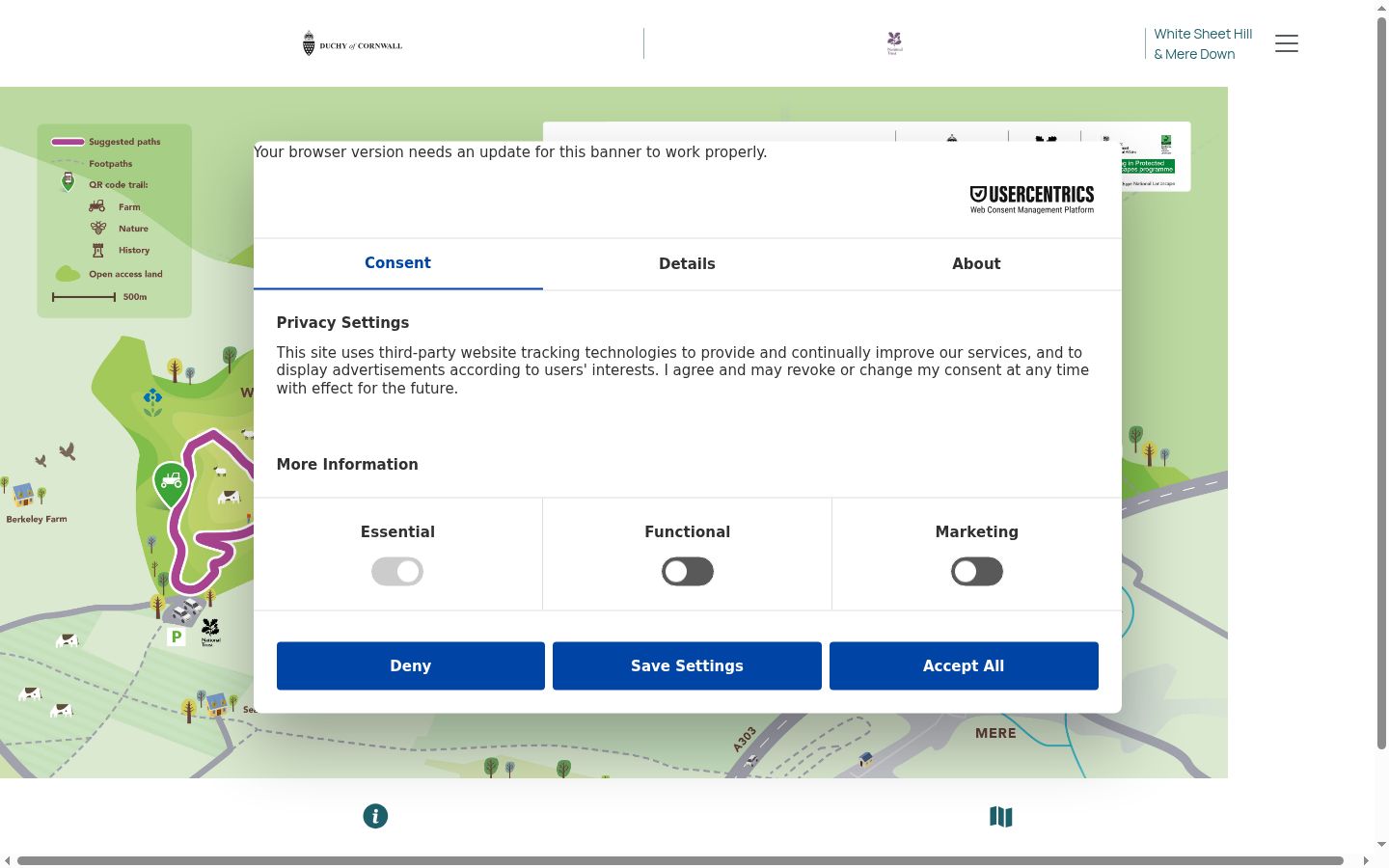Click the Nature bee legend icon
This screenshot has height=868, width=1389.
pyautogui.click(x=98, y=228)
